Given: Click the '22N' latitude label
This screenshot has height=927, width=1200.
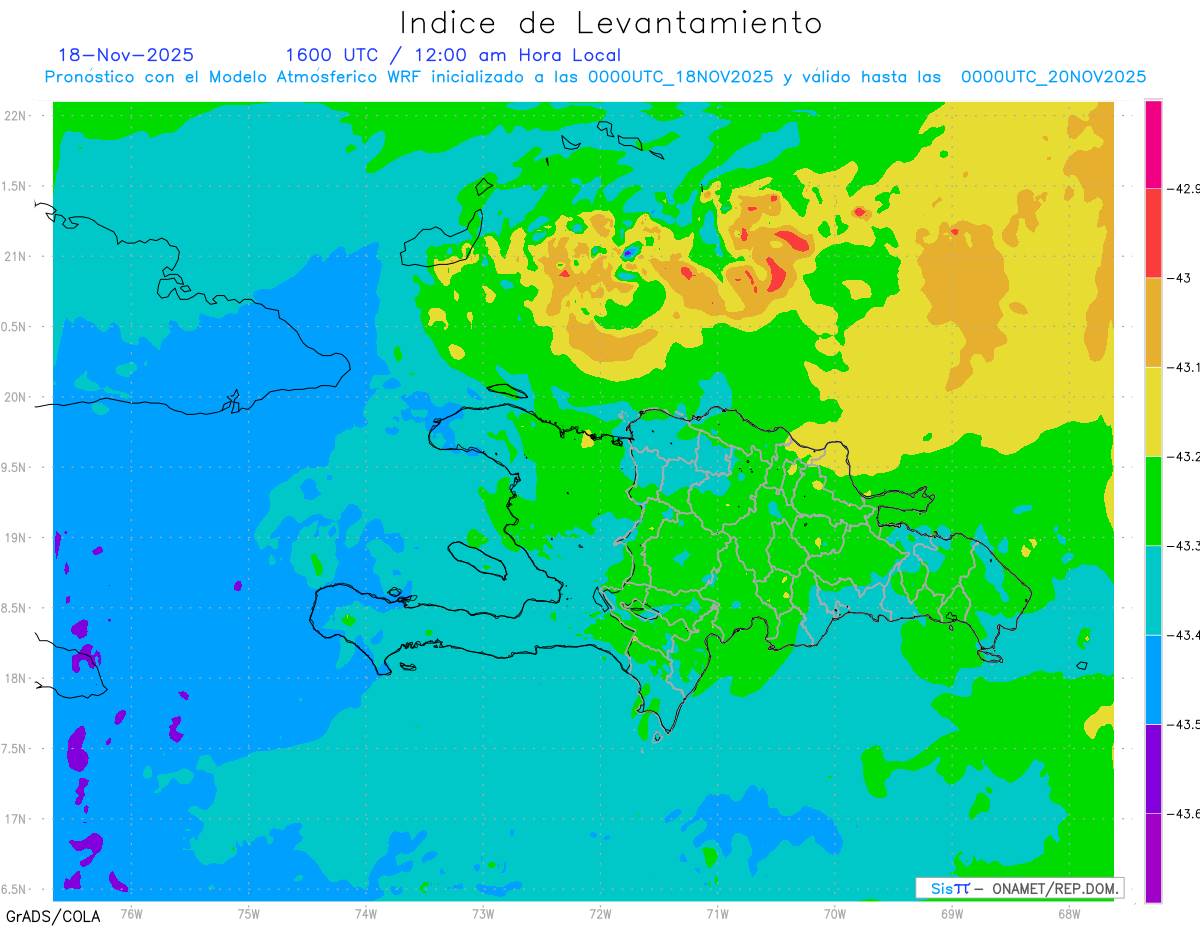Looking at the screenshot, I should pyautogui.click(x=16, y=116).
